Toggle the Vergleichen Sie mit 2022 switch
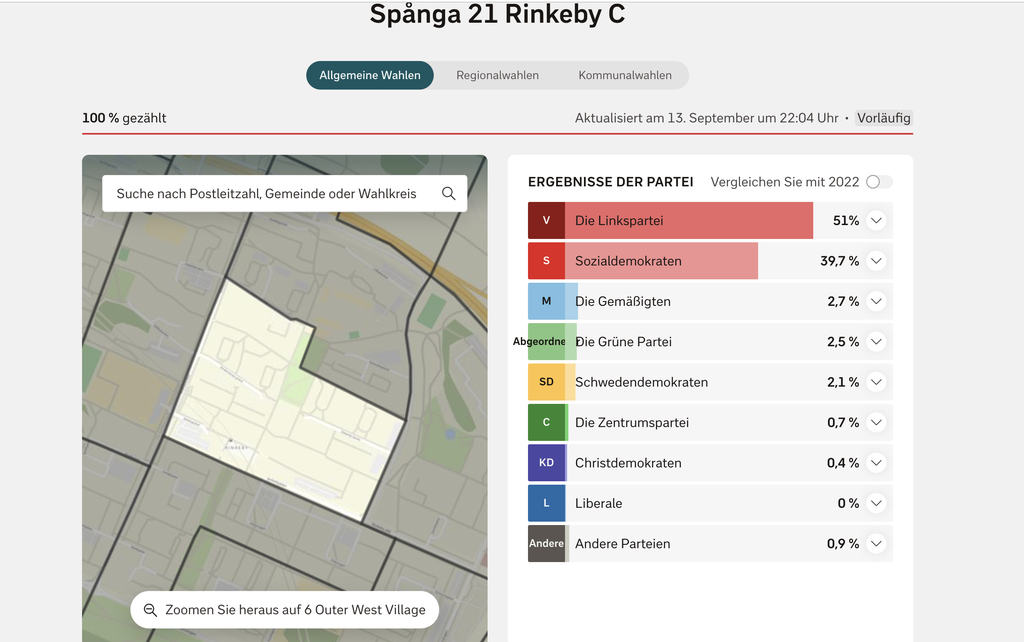 click(879, 182)
